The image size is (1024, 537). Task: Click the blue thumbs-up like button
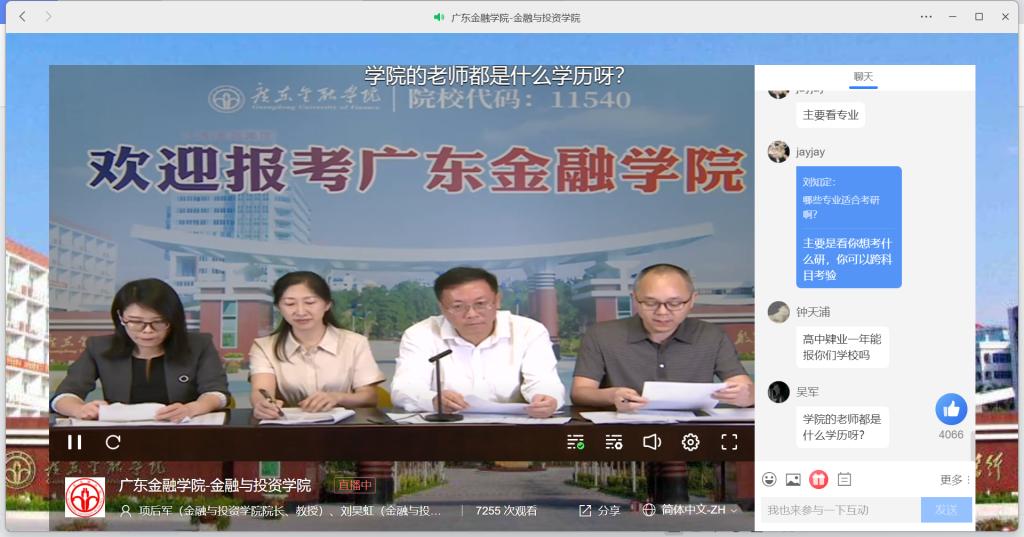click(x=951, y=410)
